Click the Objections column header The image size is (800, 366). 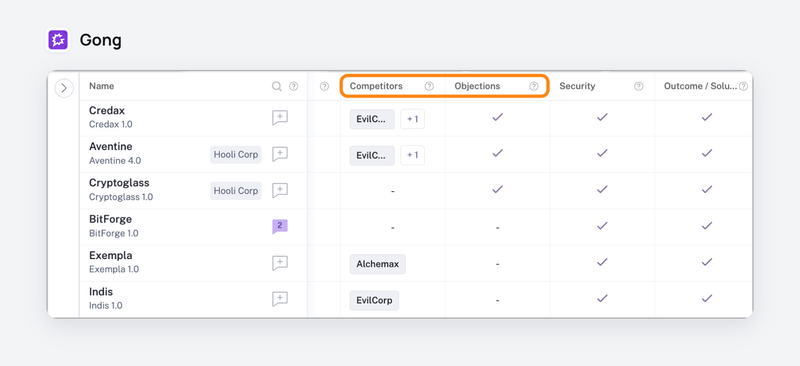tap(477, 86)
